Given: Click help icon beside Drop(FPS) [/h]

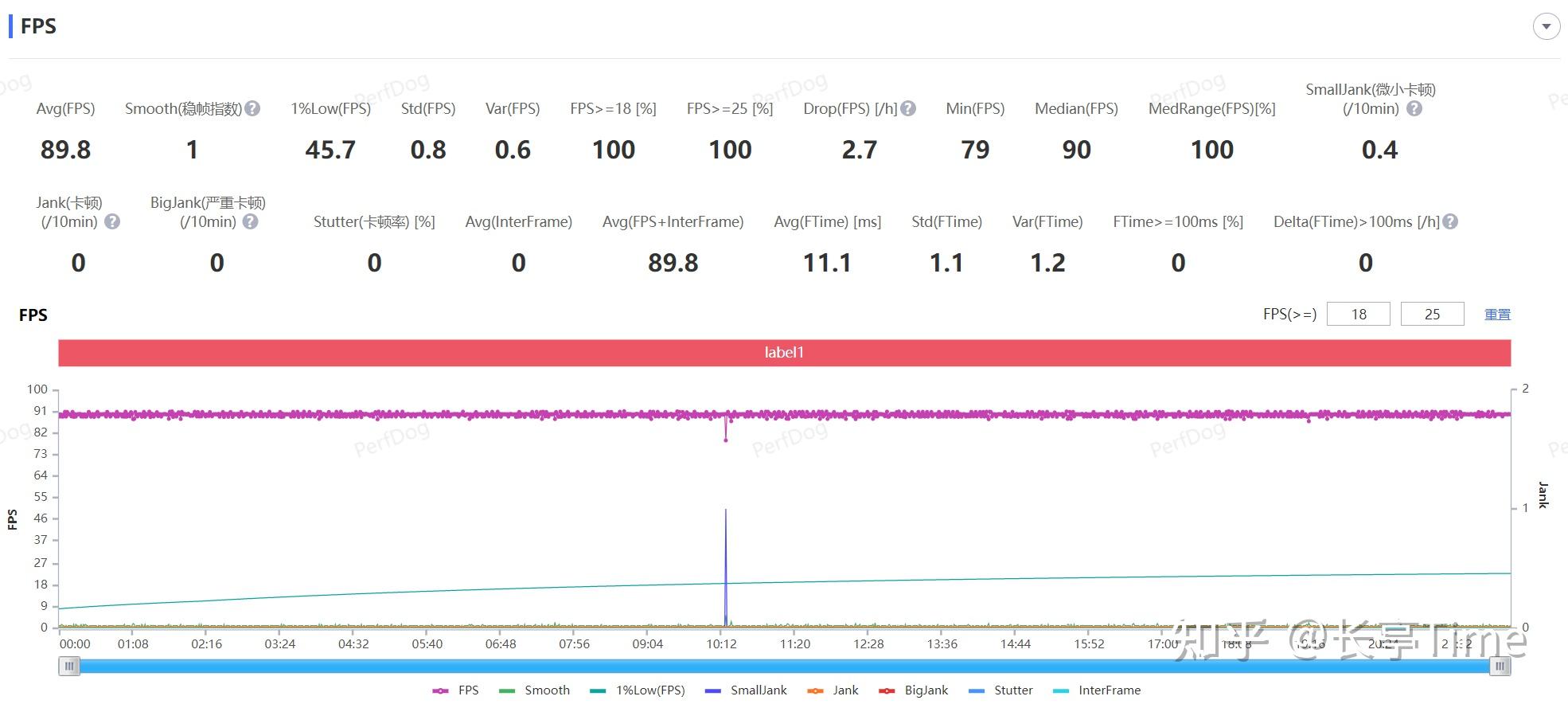Looking at the screenshot, I should tap(908, 108).
